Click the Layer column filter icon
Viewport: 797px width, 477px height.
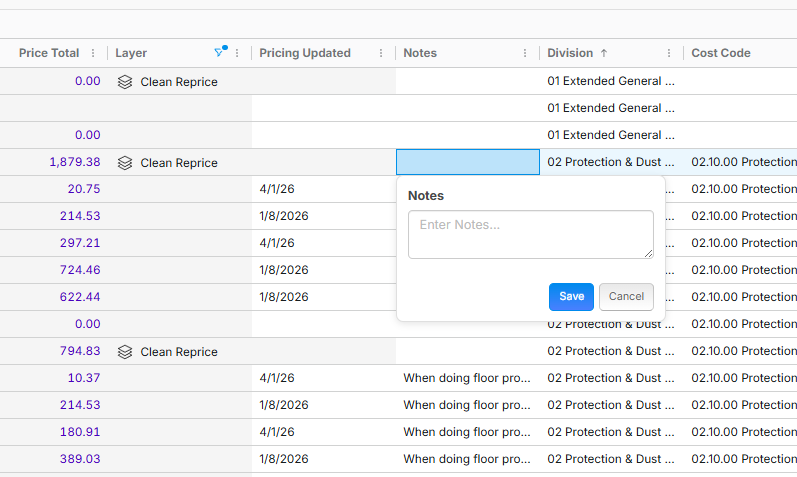coord(220,53)
